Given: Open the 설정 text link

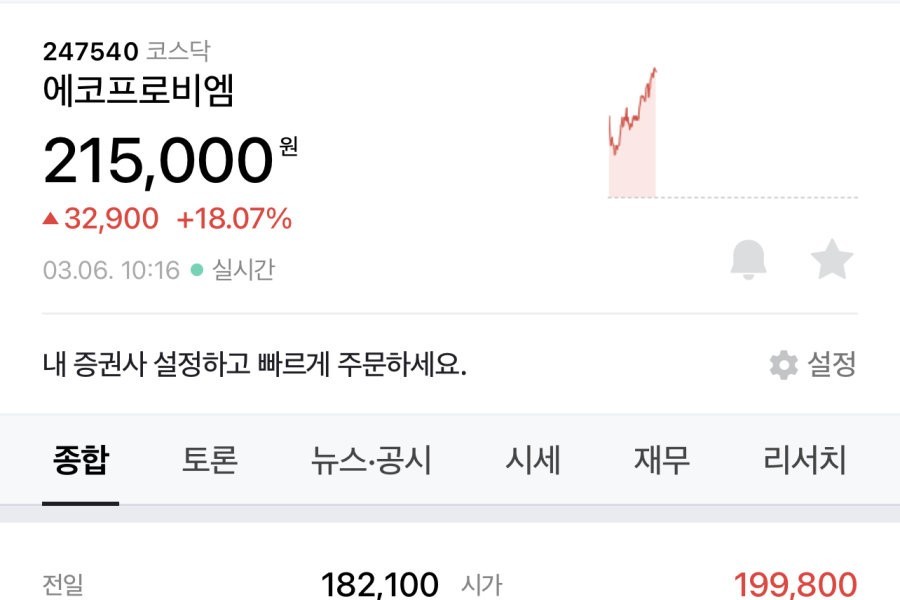Looking at the screenshot, I should point(832,365).
